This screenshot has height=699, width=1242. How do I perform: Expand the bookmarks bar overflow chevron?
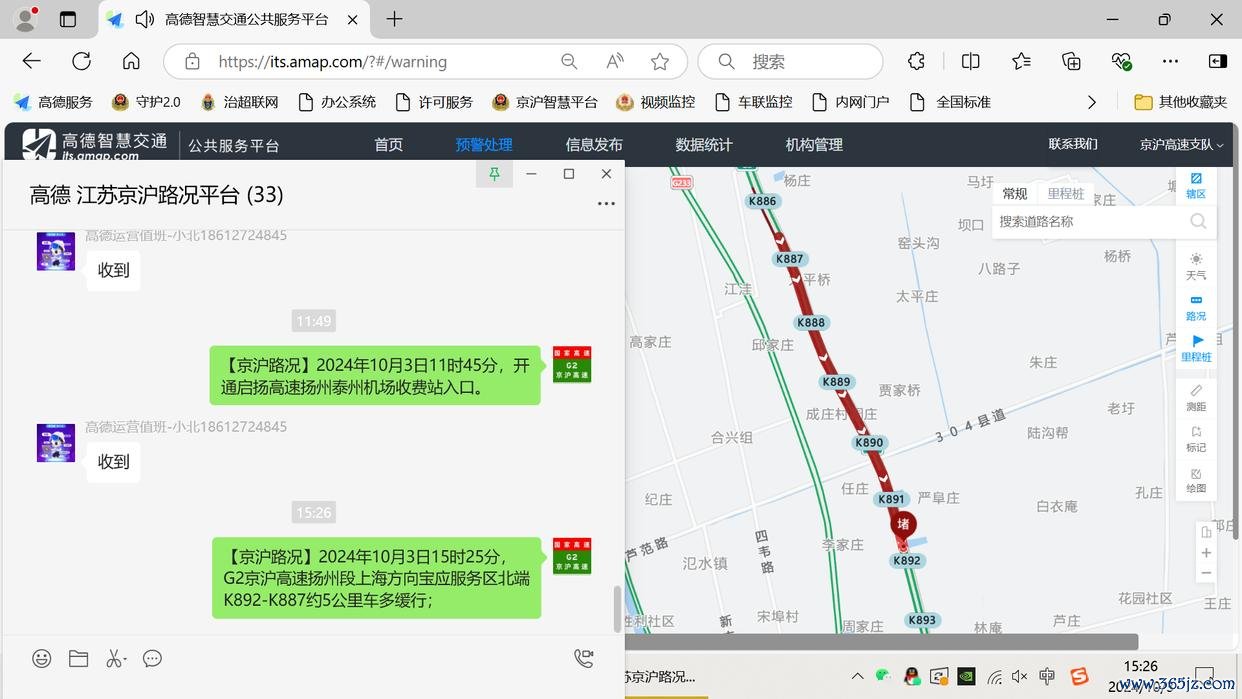pos(1092,102)
